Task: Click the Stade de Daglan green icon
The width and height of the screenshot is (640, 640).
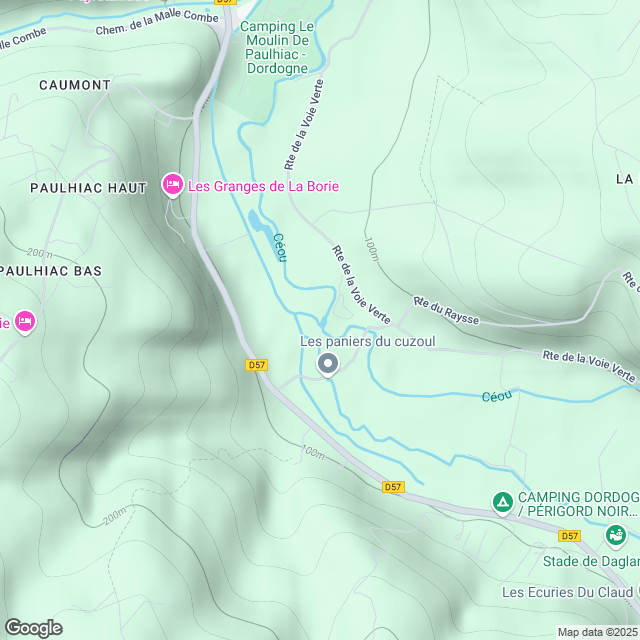Action: pos(616,535)
